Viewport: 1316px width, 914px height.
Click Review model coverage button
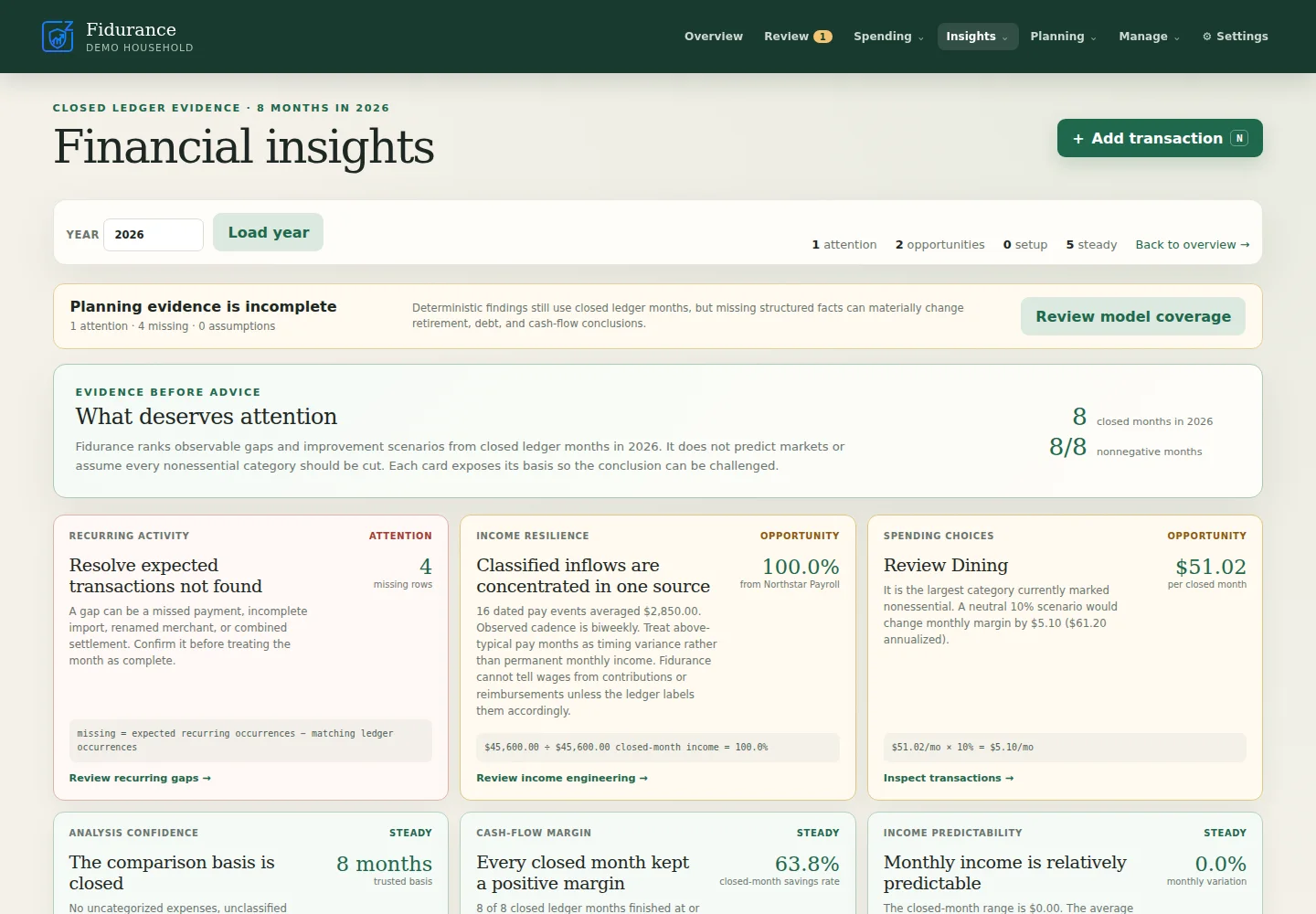pyautogui.click(x=1133, y=316)
